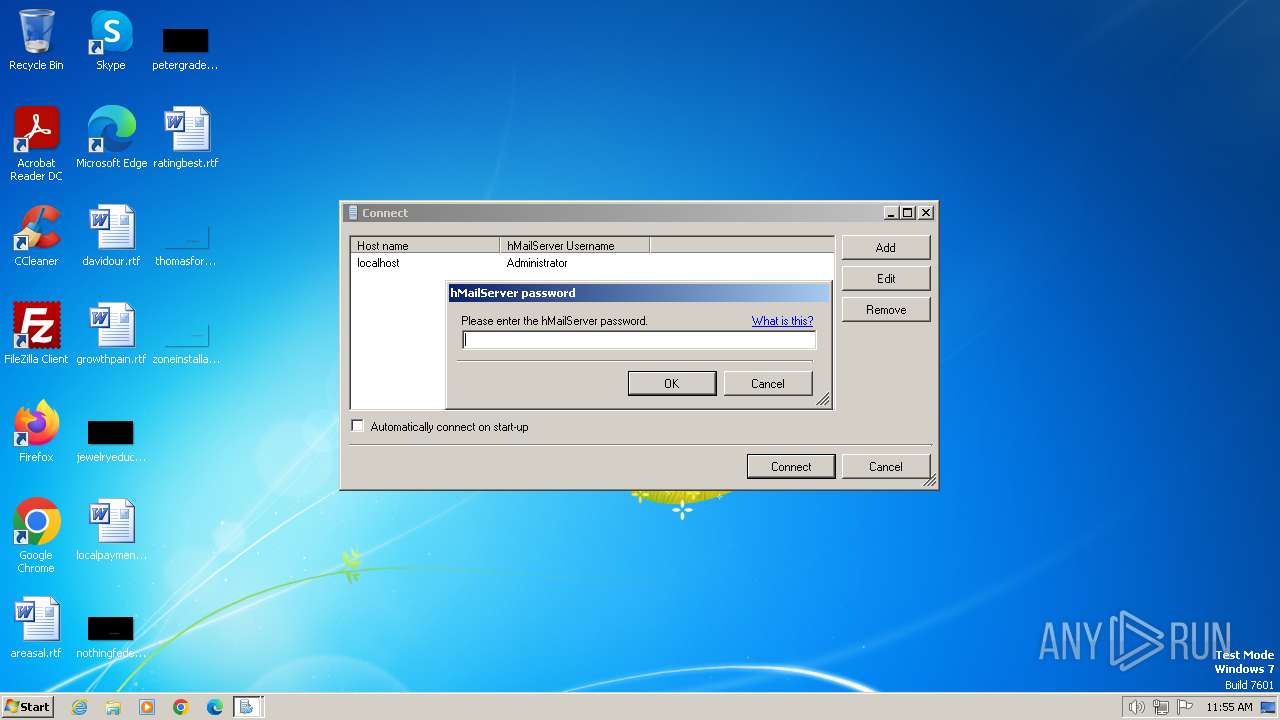Open the Recycle Bin desktop icon
Viewport: 1280px width, 720px height.
click(x=36, y=40)
